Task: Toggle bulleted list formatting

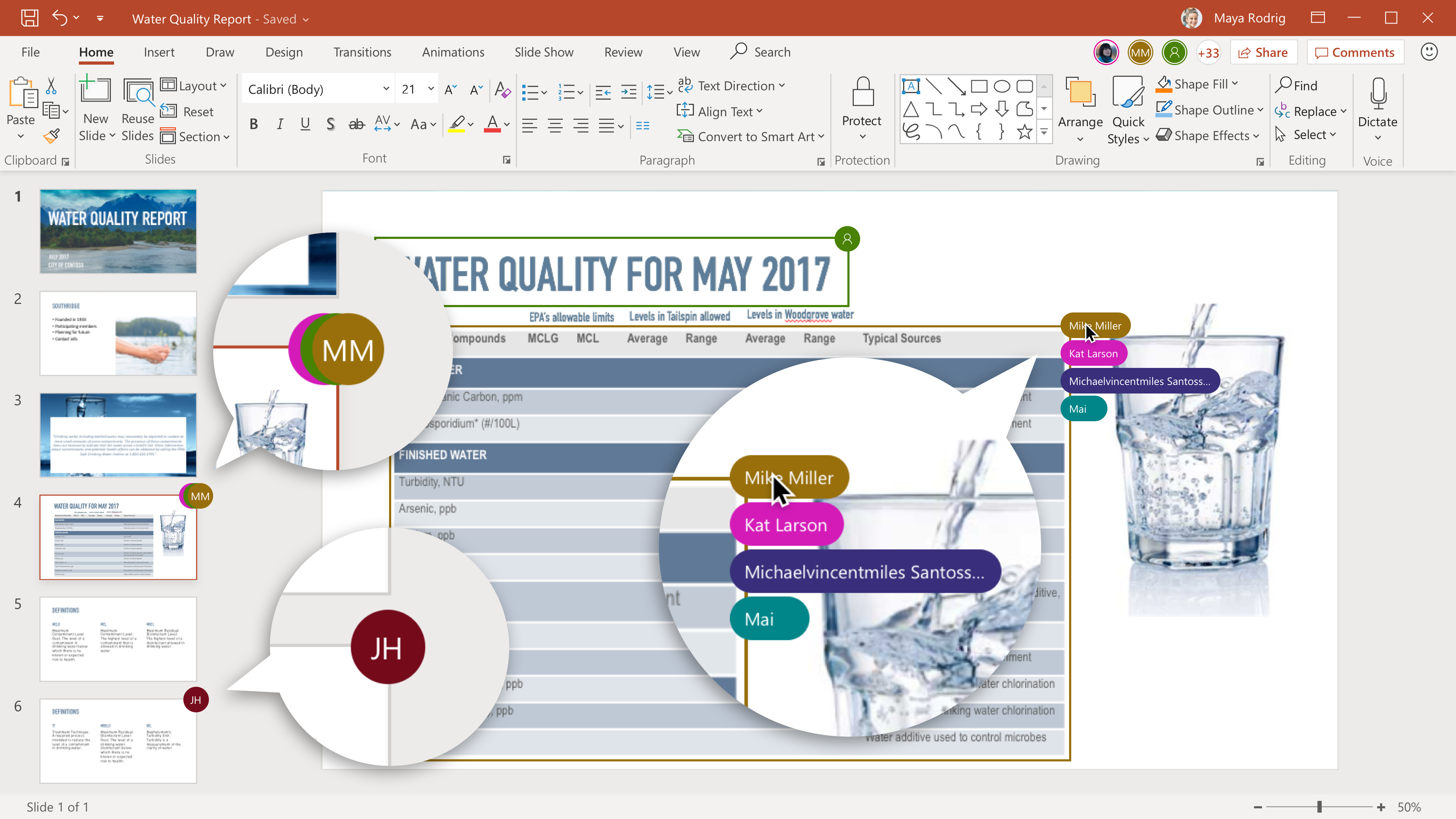Action: point(530,92)
